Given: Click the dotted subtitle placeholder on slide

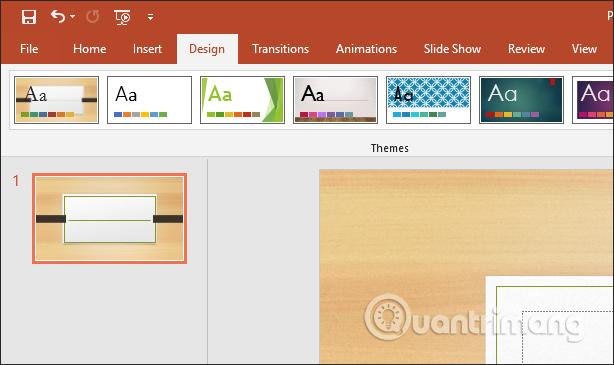Looking at the screenshot, I should coord(568,337).
